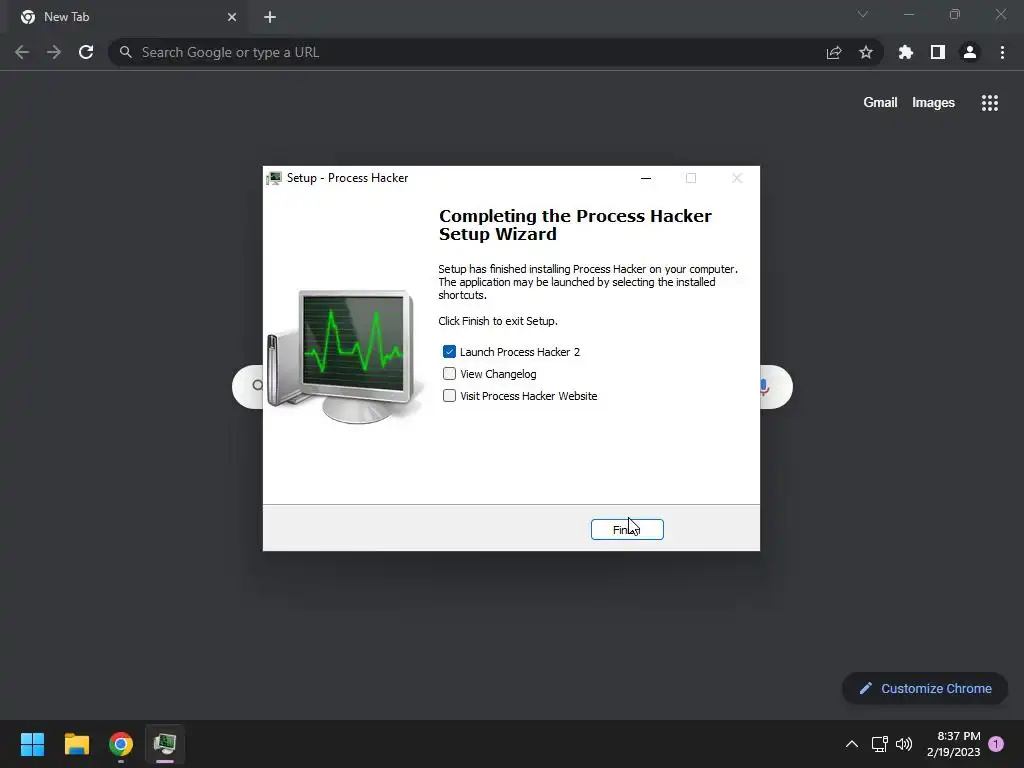Viewport: 1024px width, 768px height.
Task: Close the New Tab tab
Action: tap(232, 17)
